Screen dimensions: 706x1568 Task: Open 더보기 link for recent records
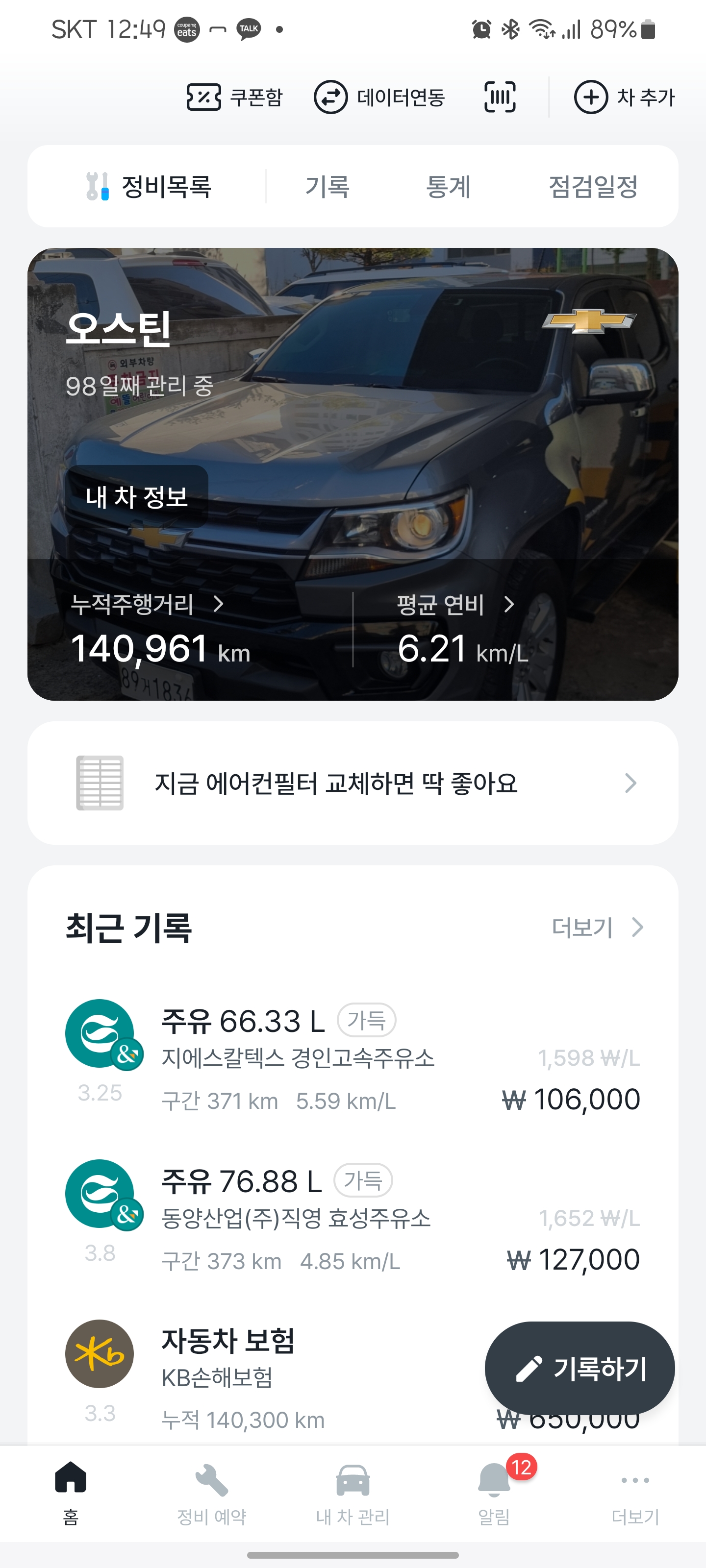pos(597,928)
